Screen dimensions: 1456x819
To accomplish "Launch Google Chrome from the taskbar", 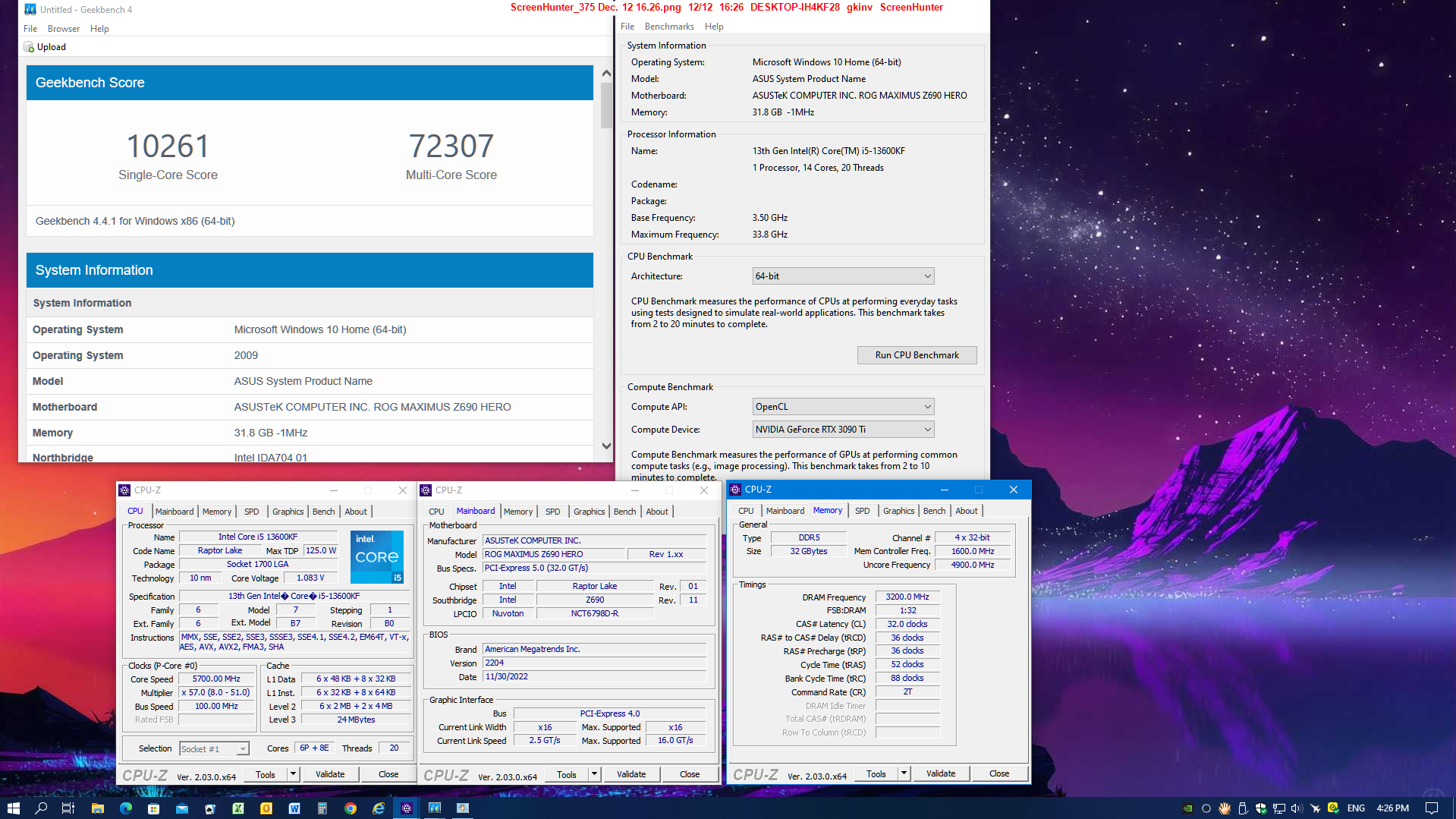I will point(351,808).
